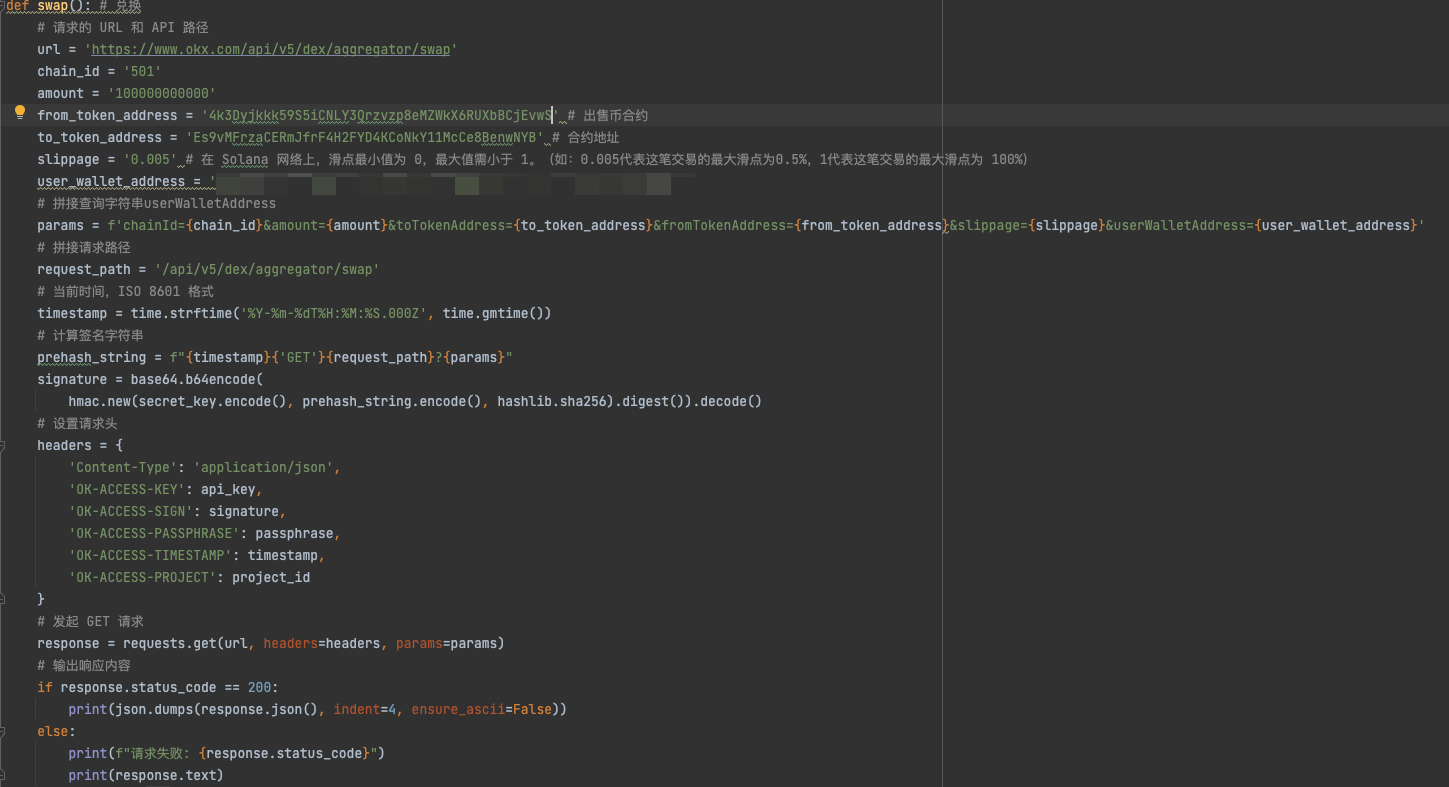Click comment '# 发起 GET 请求'
Viewport: 1449px width, 787px height.
pyautogui.click(x=91, y=621)
